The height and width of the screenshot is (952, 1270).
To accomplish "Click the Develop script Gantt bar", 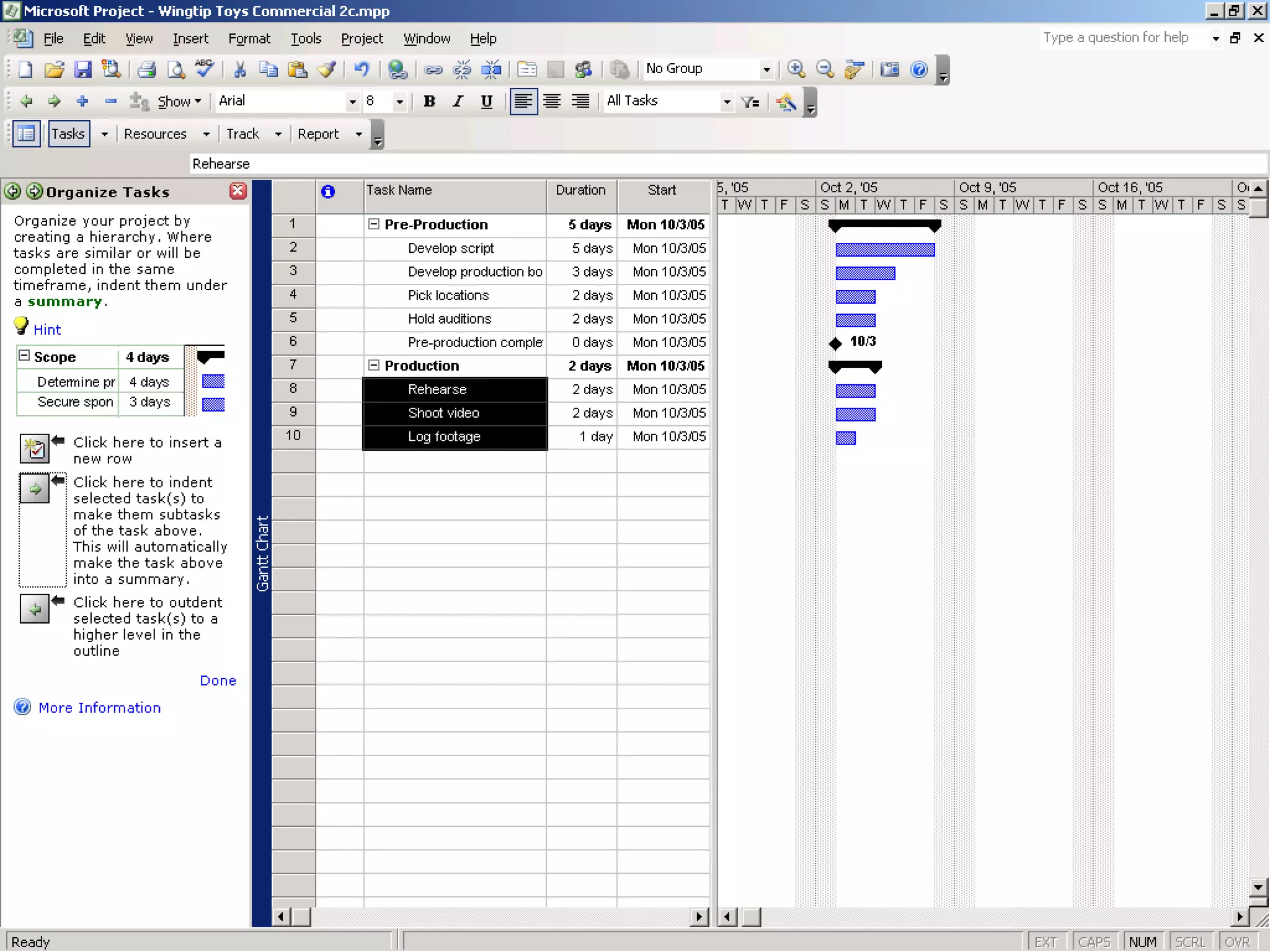I will click(x=885, y=250).
